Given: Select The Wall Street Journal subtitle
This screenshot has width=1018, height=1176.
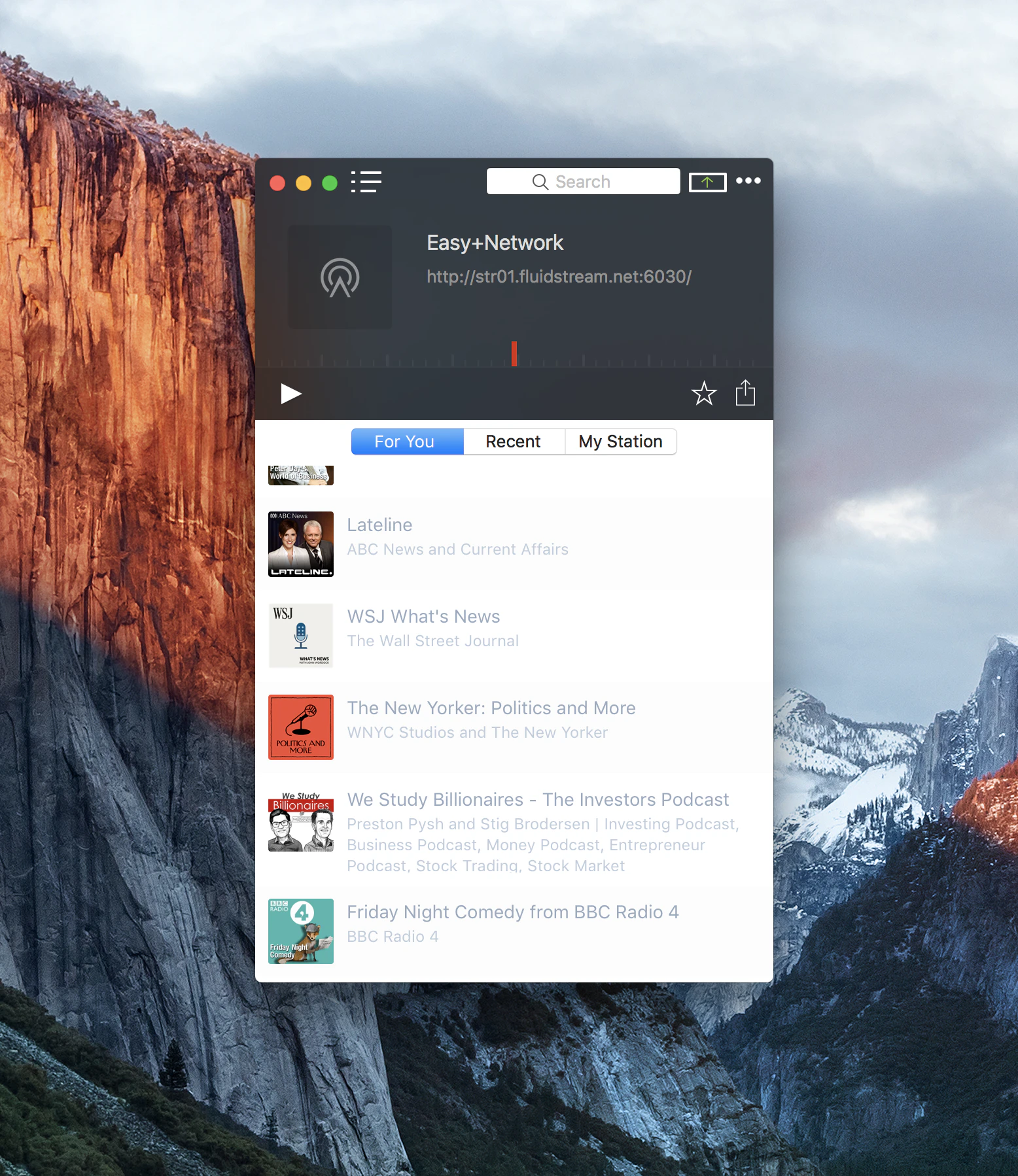Looking at the screenshot, I should (x=432, y=641).
